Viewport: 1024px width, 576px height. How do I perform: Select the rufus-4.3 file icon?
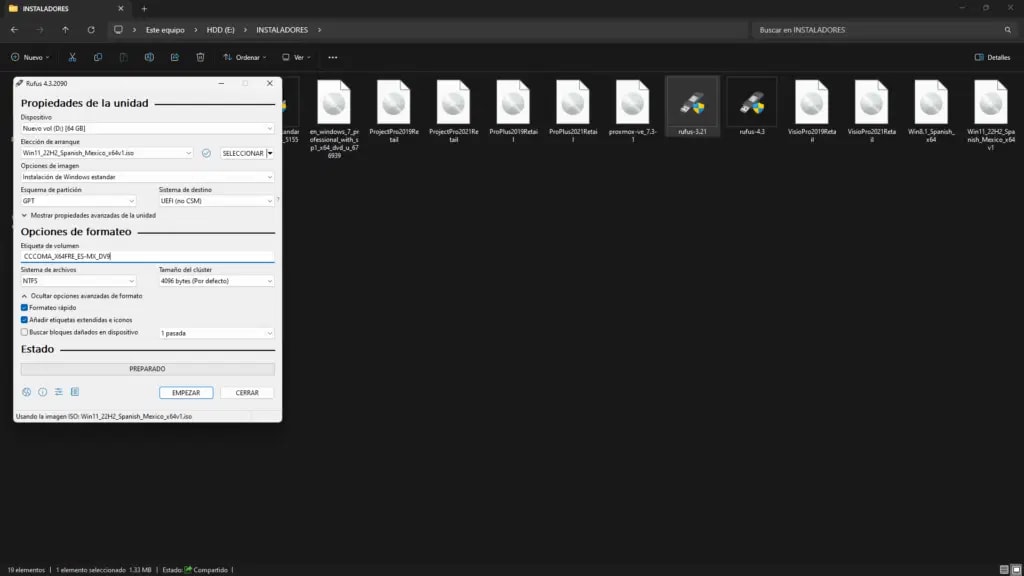point(752,107)
